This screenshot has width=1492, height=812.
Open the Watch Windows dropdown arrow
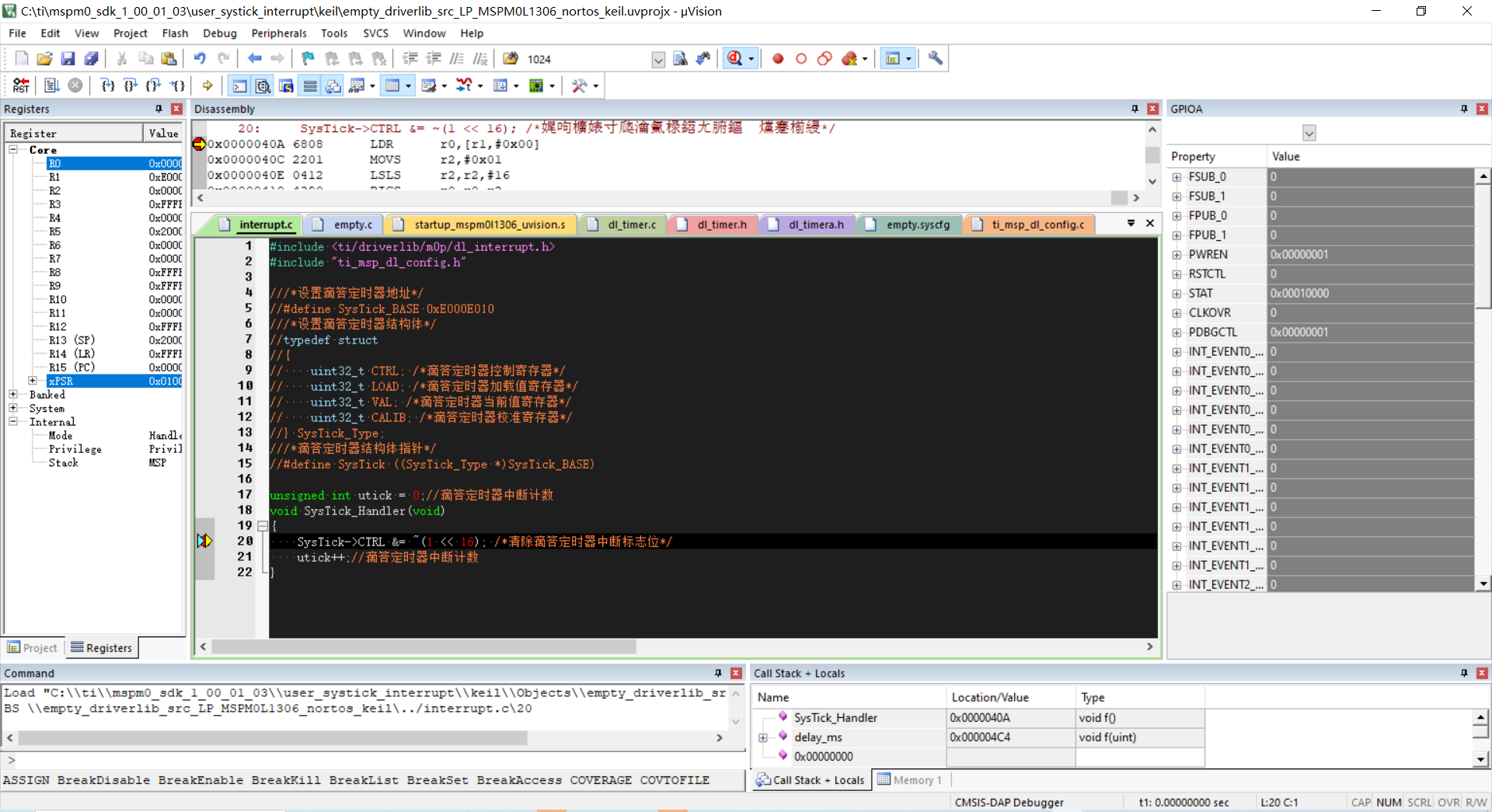coord(373,85)
